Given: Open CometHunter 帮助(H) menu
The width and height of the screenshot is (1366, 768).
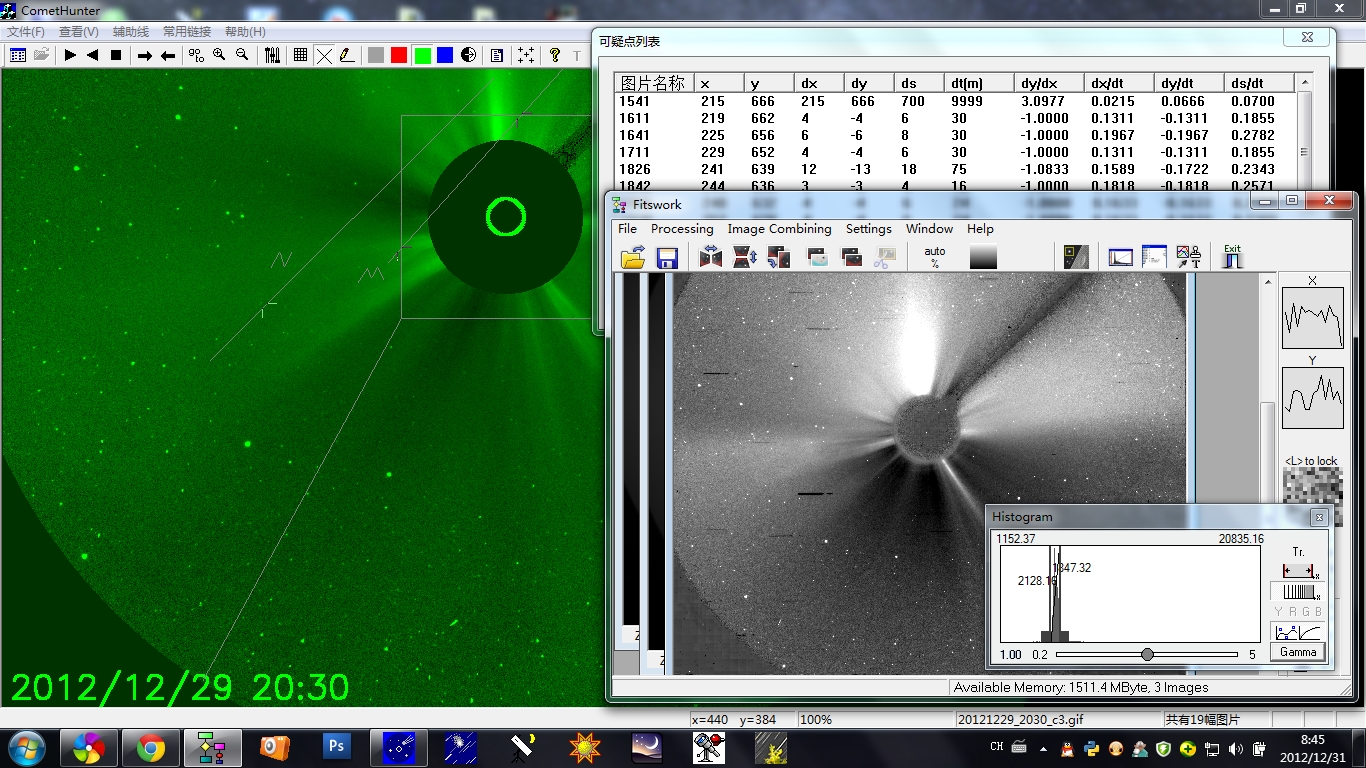Looking at the screenshot, I should pos(245,32).
